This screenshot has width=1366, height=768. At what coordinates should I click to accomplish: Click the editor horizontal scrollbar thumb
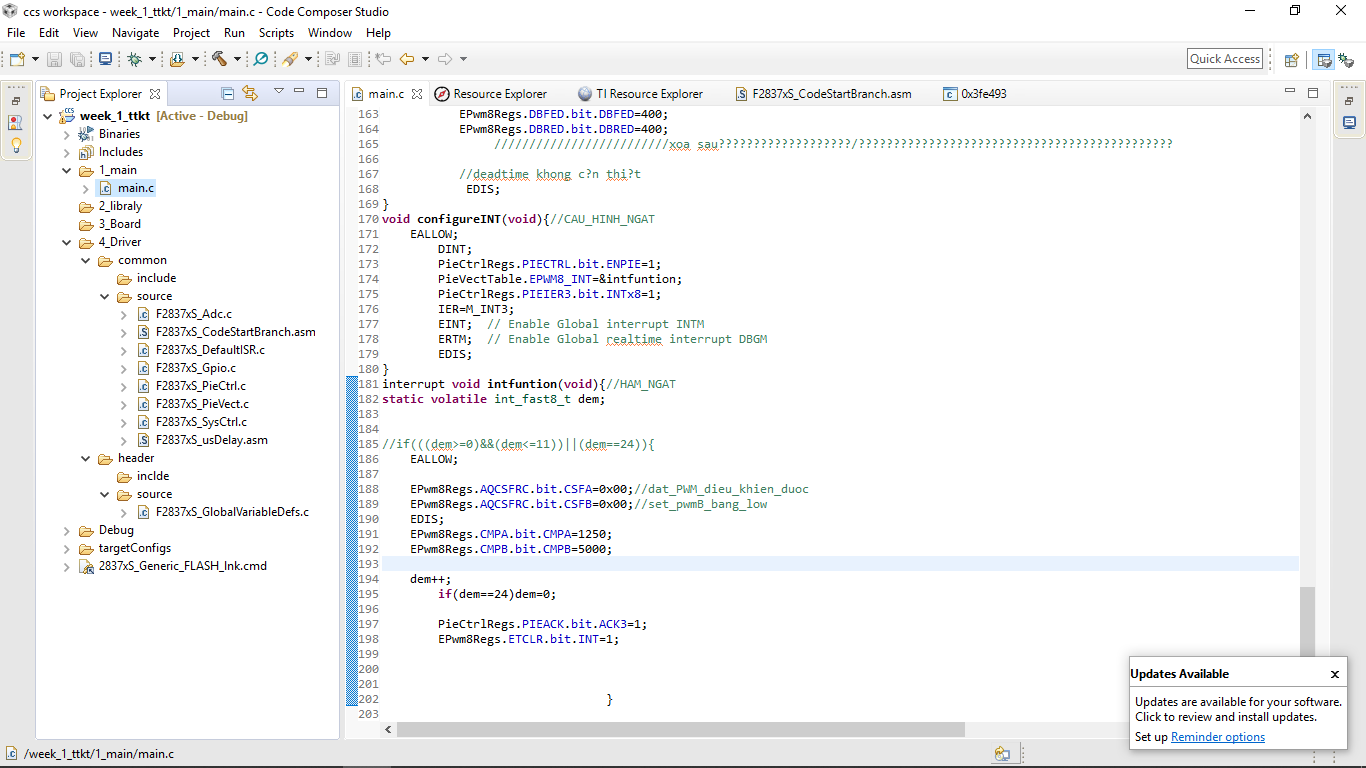(680, 730)
